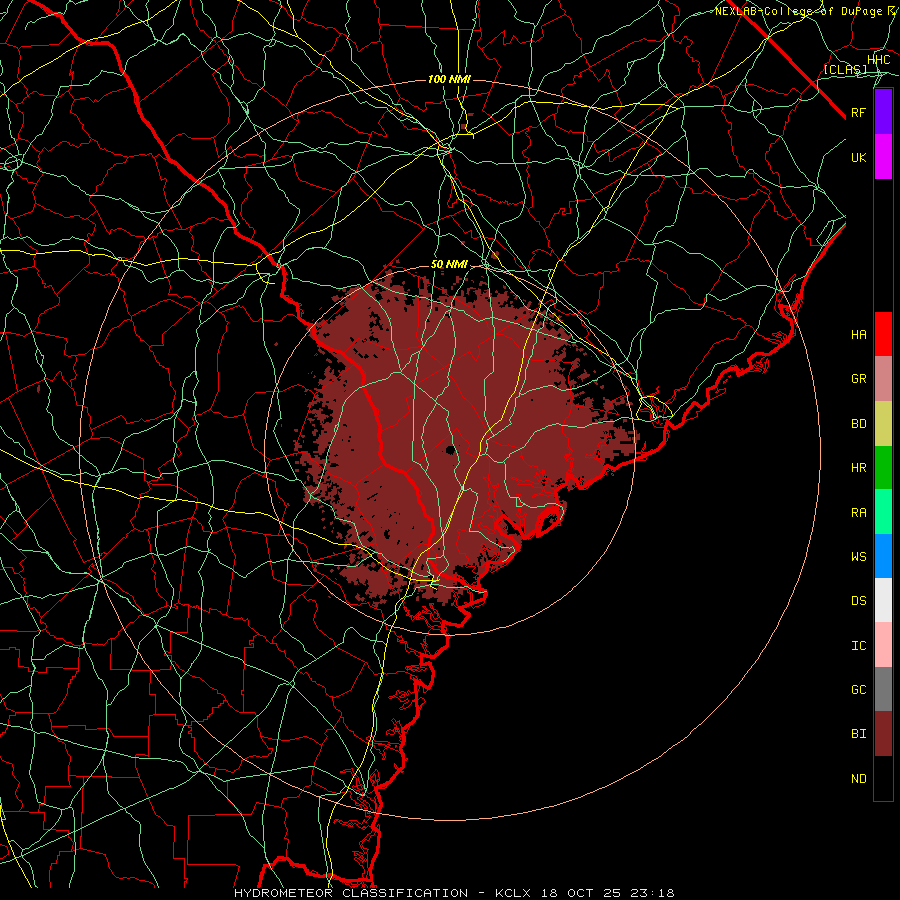This screenshot has height=900, width=900.
Task: Choose the blue WS legend color swatch
Action: (x=883, y=556)
